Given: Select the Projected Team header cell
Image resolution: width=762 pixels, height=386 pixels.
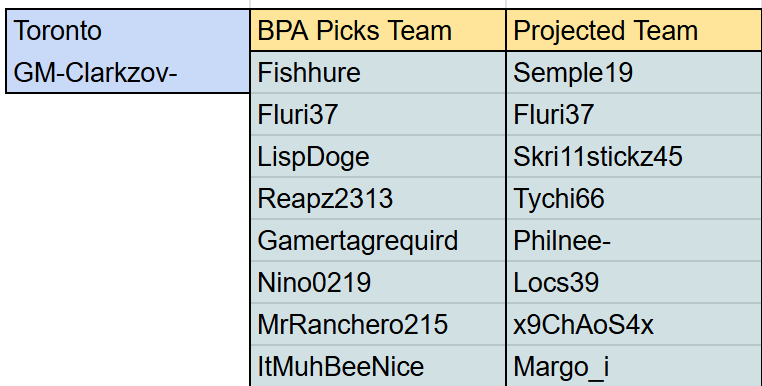Looking at the screenshot, I should [634, 30].
